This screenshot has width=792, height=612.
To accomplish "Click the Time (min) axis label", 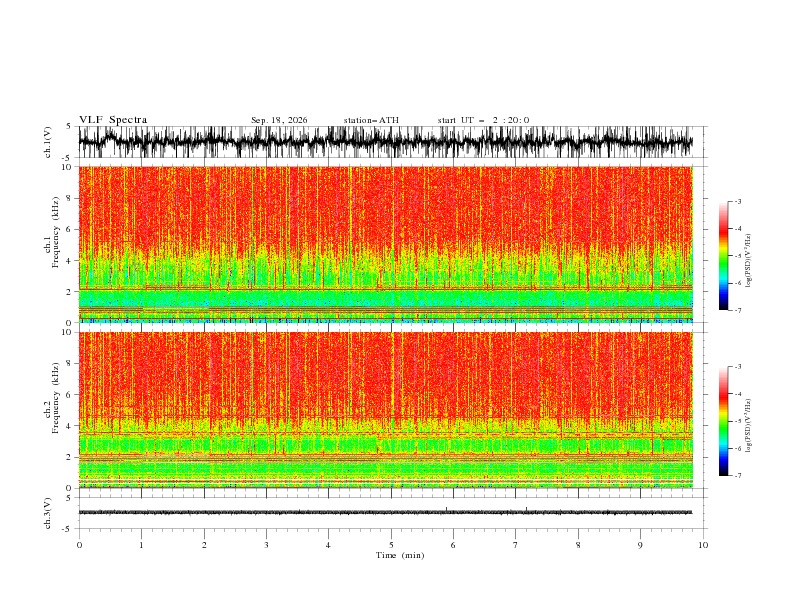I will [400, 555].
